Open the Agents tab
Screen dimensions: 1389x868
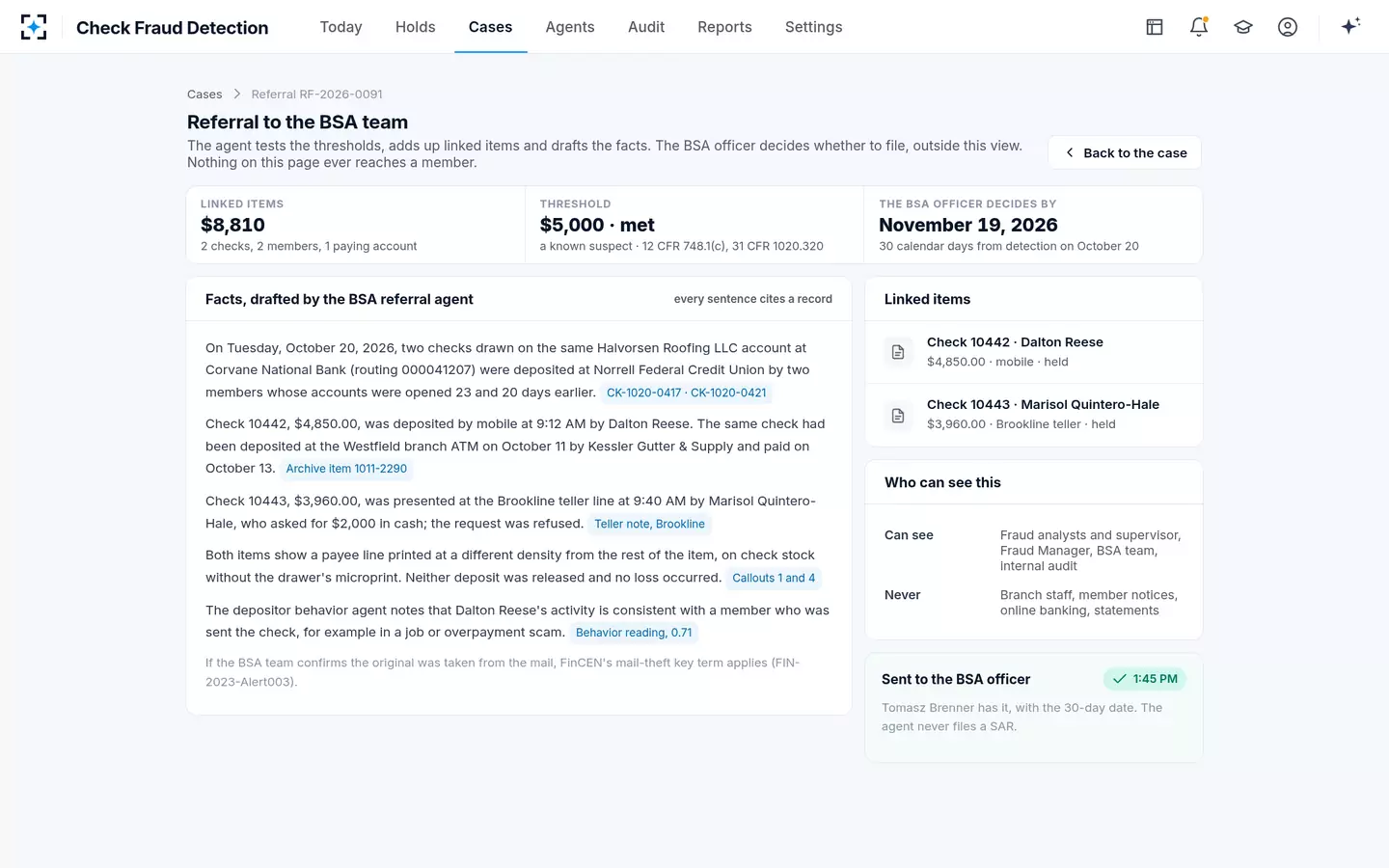coord(570,27)
